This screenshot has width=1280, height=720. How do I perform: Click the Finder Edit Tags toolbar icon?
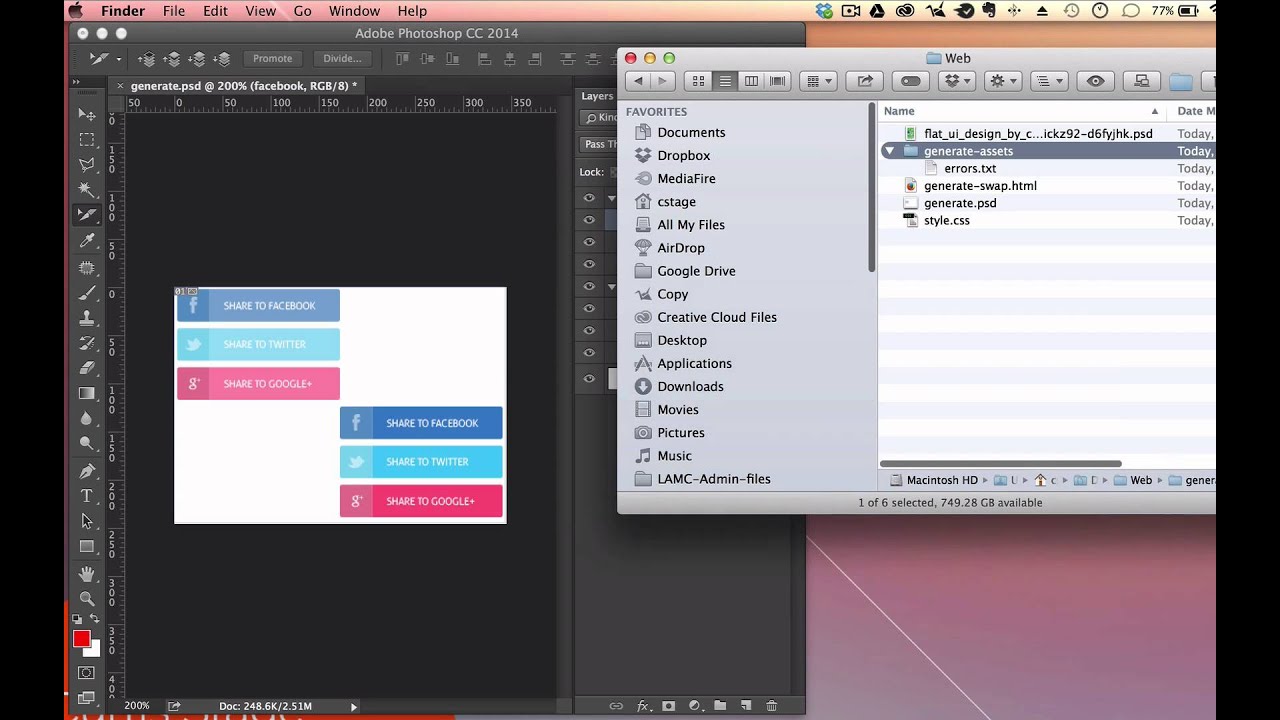[x=910, y=81]
